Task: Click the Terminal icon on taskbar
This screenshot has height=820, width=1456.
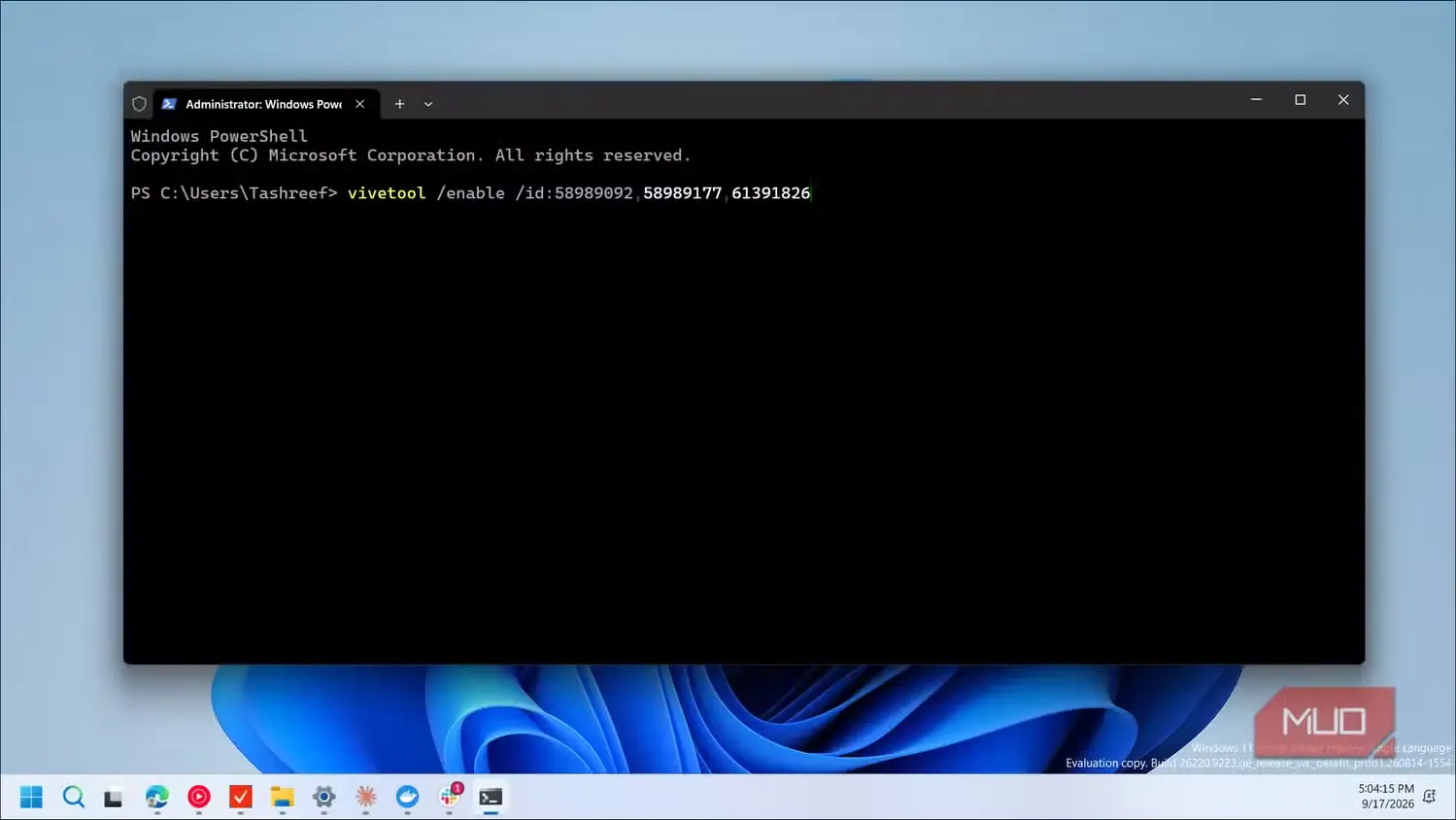Action: 491,797
